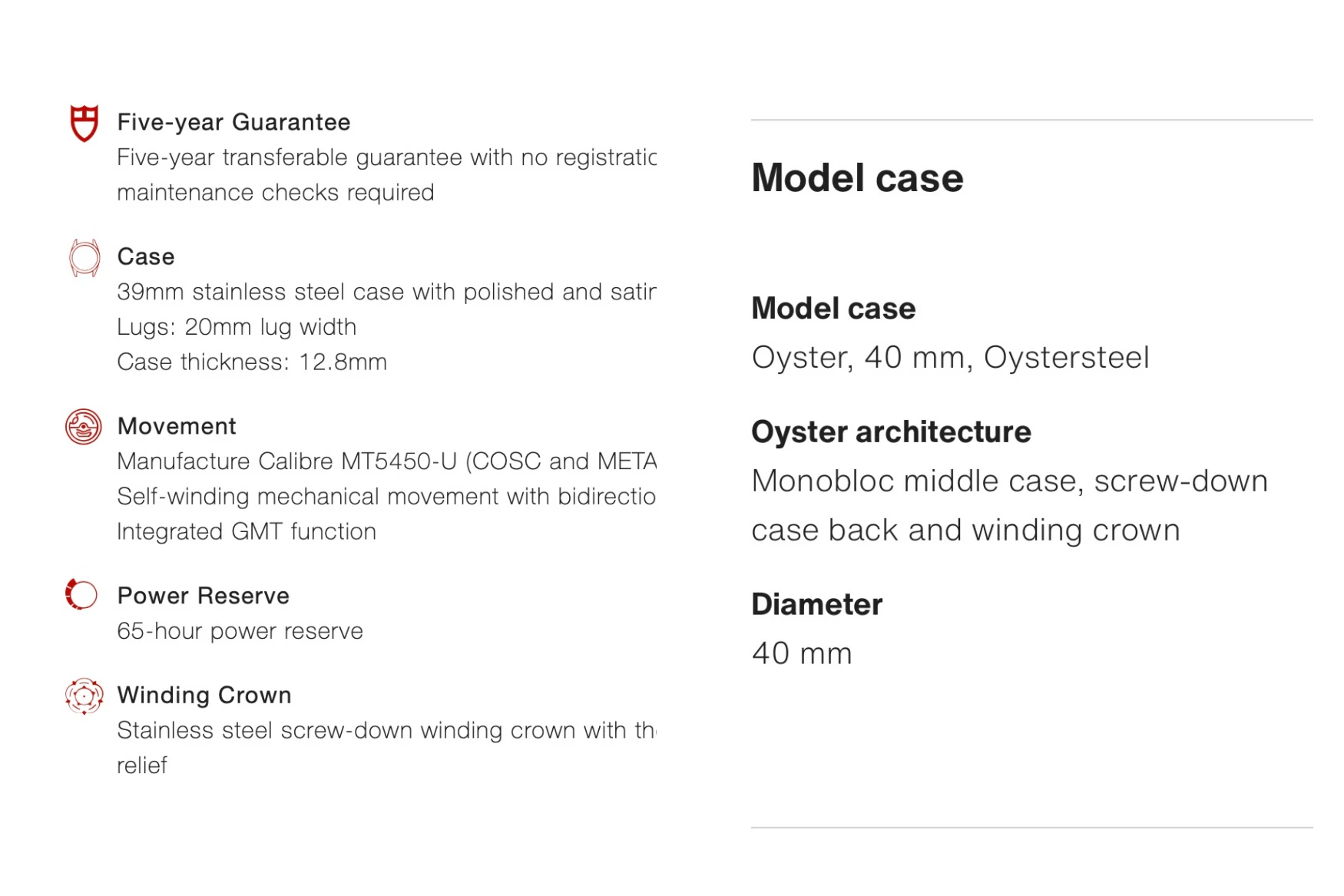This screenshot has height=896, width=1344.
Task: Click the Case section heading
Action: pos(146,256)
